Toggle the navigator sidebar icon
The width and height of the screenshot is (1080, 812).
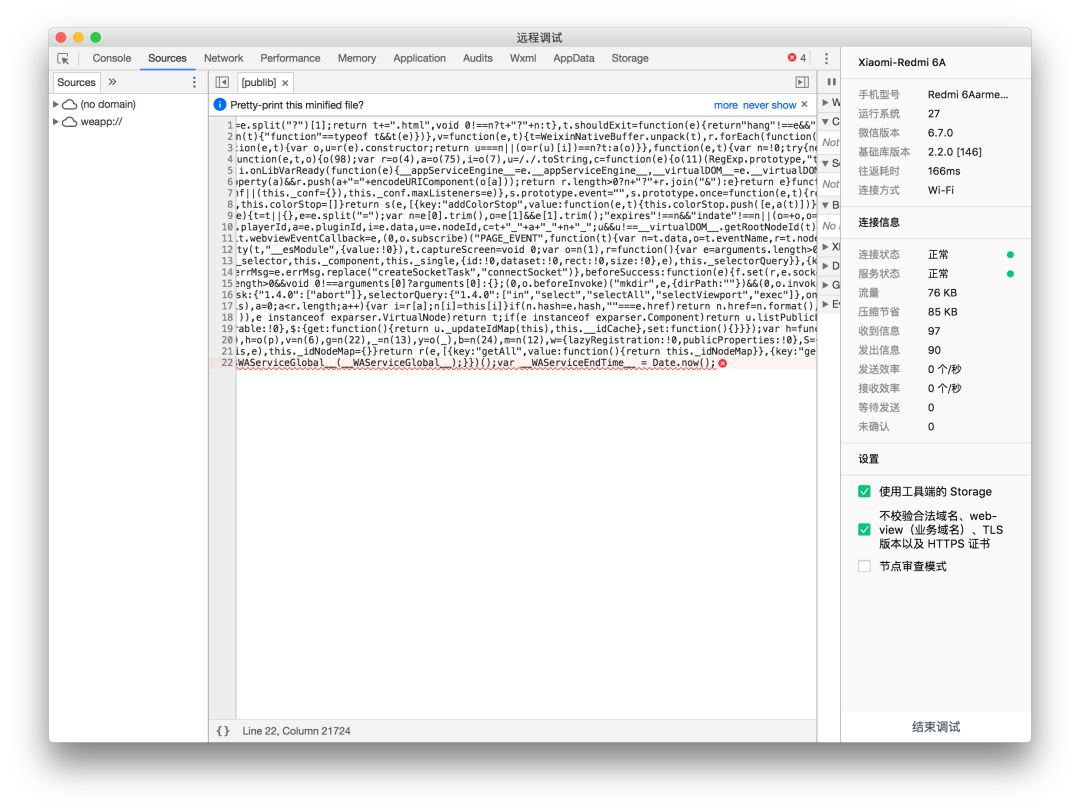(x=222, y=82)
